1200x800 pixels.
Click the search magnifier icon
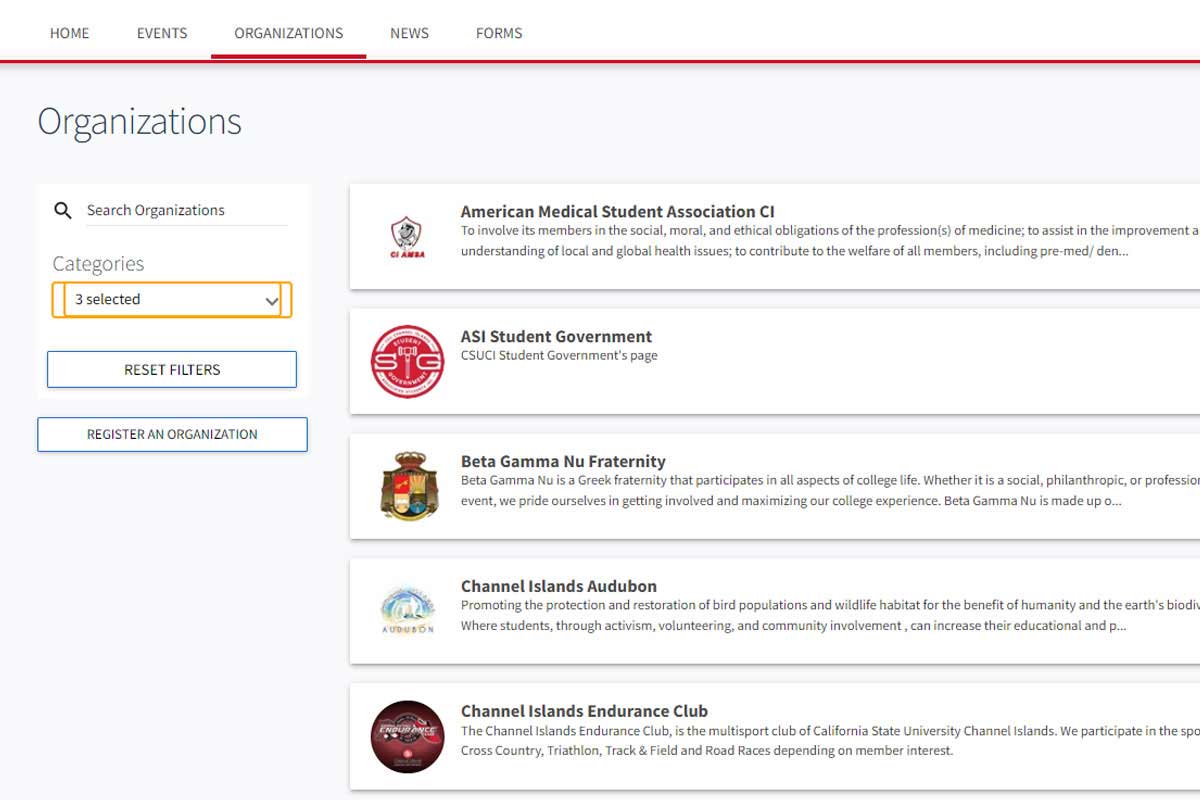point(63,210)
